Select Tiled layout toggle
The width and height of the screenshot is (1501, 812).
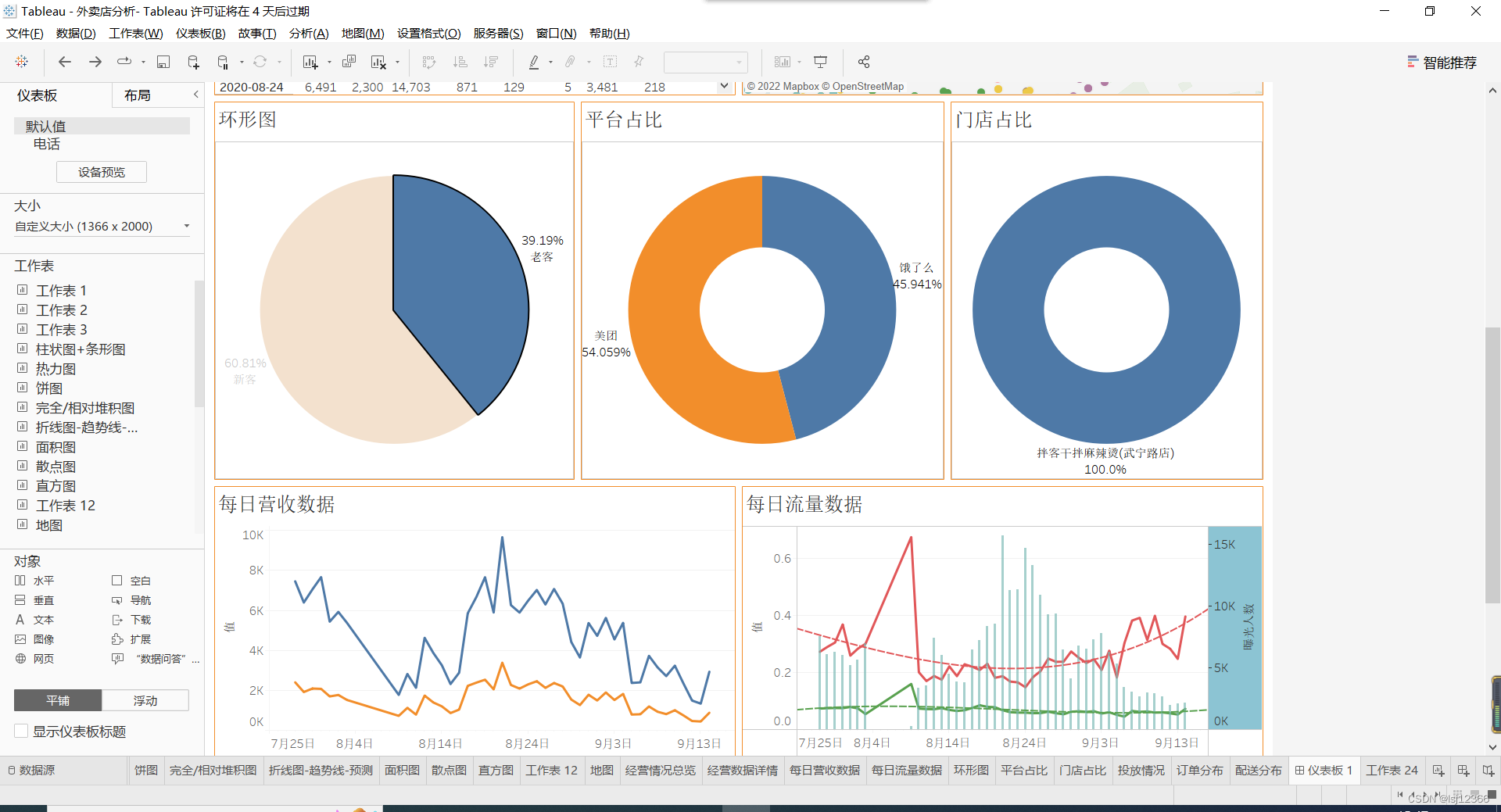[58, 700]
